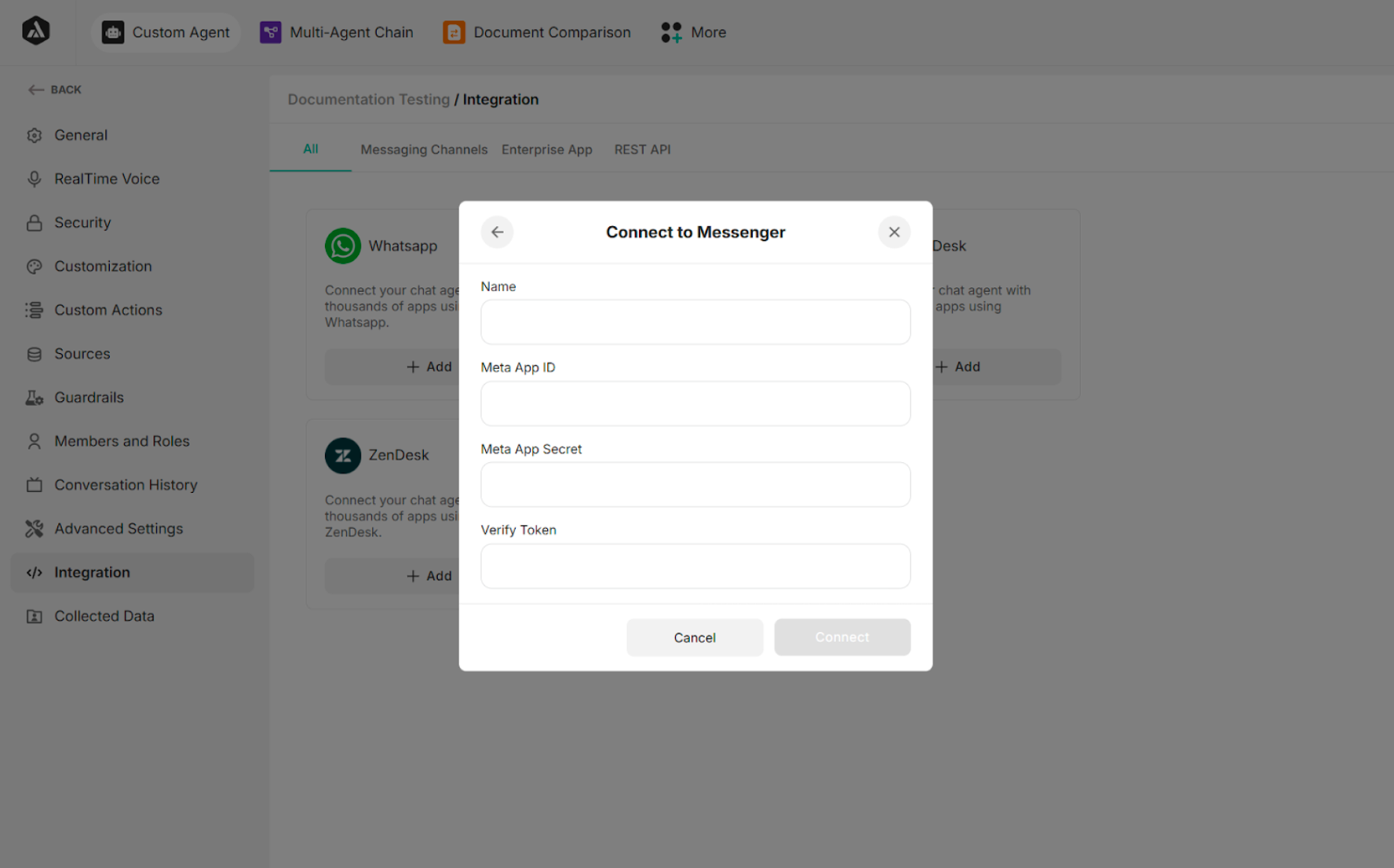Open the app logo in top bar
The width and height of the screenshot is (1394, 868).
[36, 31]
